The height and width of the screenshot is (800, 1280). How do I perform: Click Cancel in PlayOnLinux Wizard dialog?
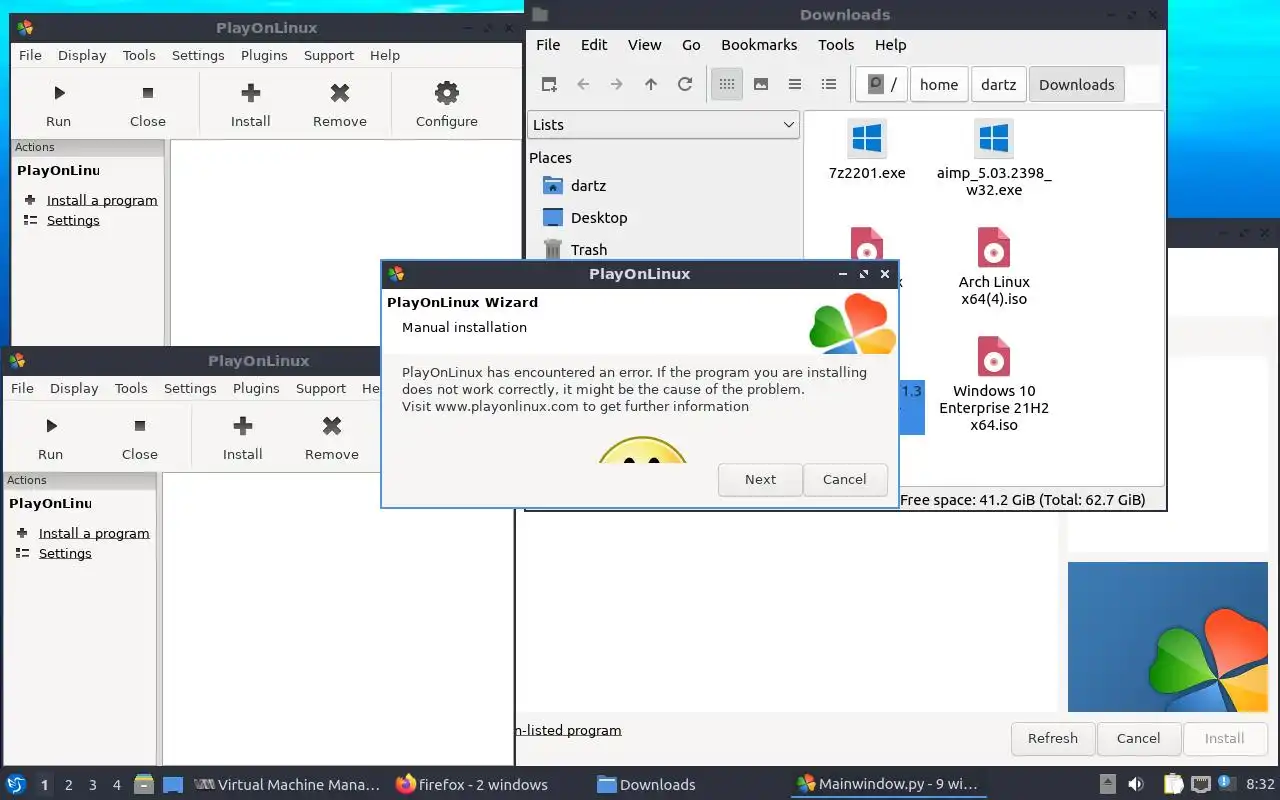(x=845, y=480)
